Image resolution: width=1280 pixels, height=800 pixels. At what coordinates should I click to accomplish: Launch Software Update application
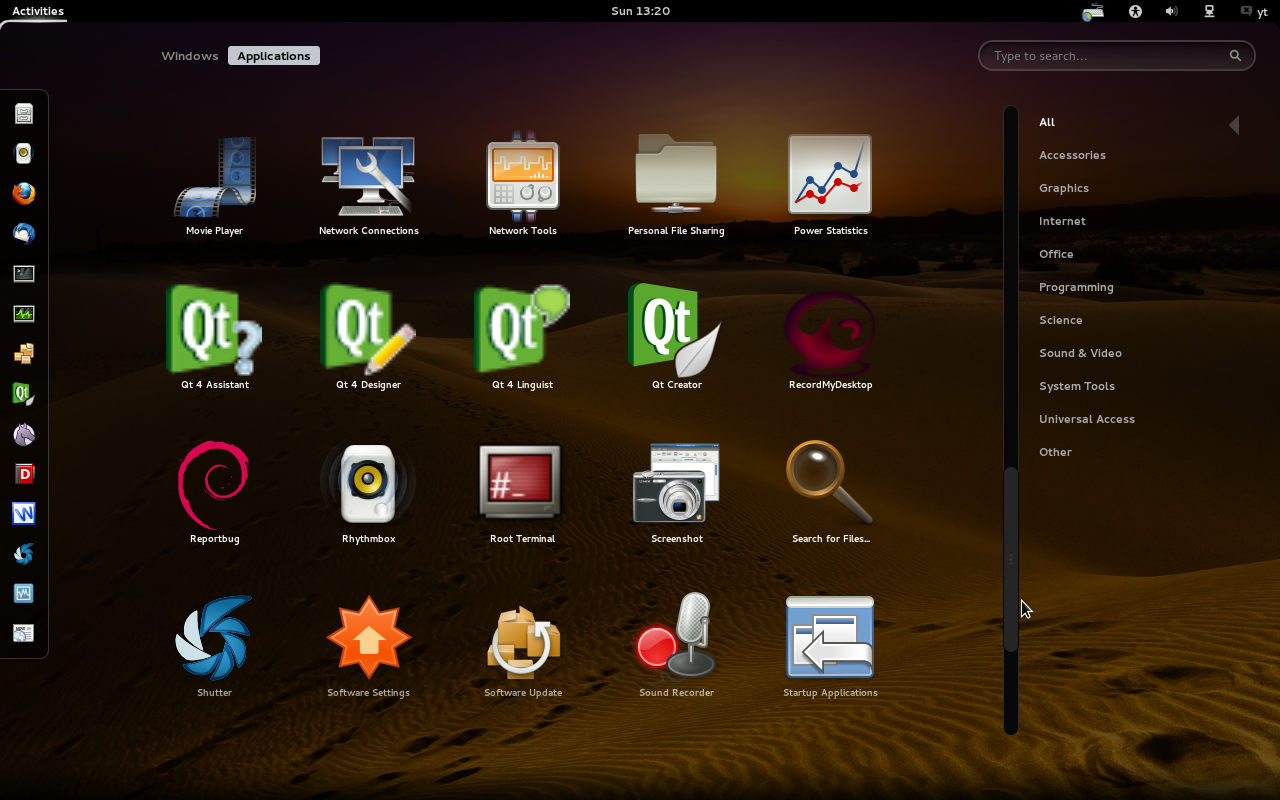522,641
